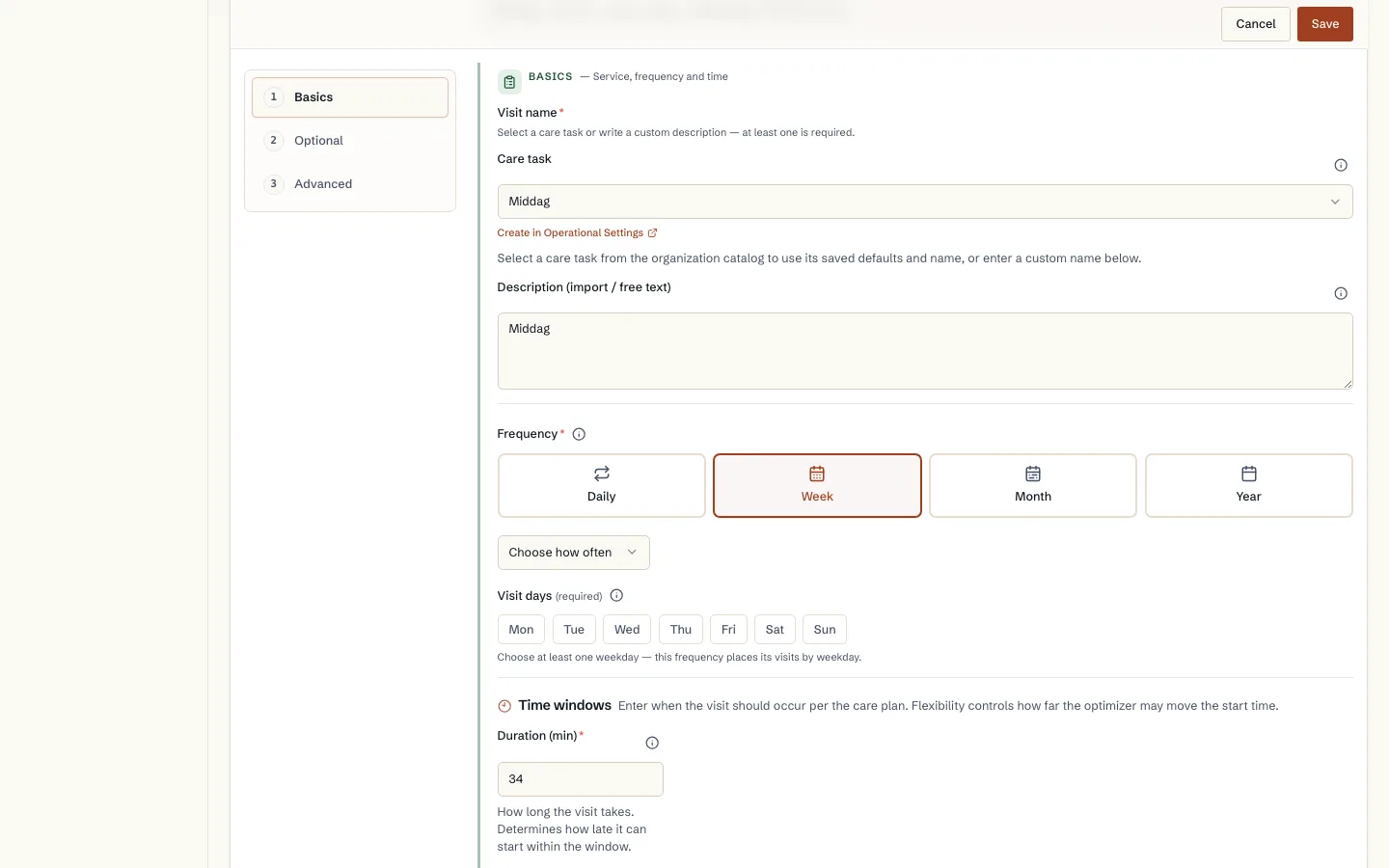Click the Cancel button
The image size is (1389, 868).
pyautogui.click(x=1256, y=24)
